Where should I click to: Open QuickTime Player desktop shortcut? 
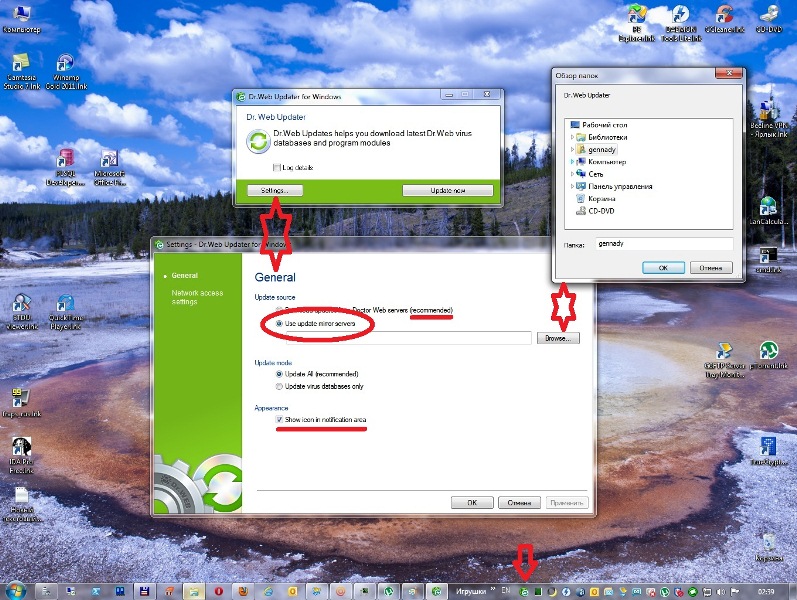coord(66,305)
